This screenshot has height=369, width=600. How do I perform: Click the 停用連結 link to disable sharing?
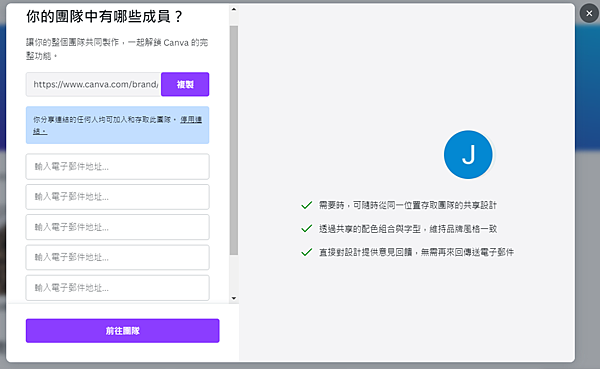[x=191, y=120]
